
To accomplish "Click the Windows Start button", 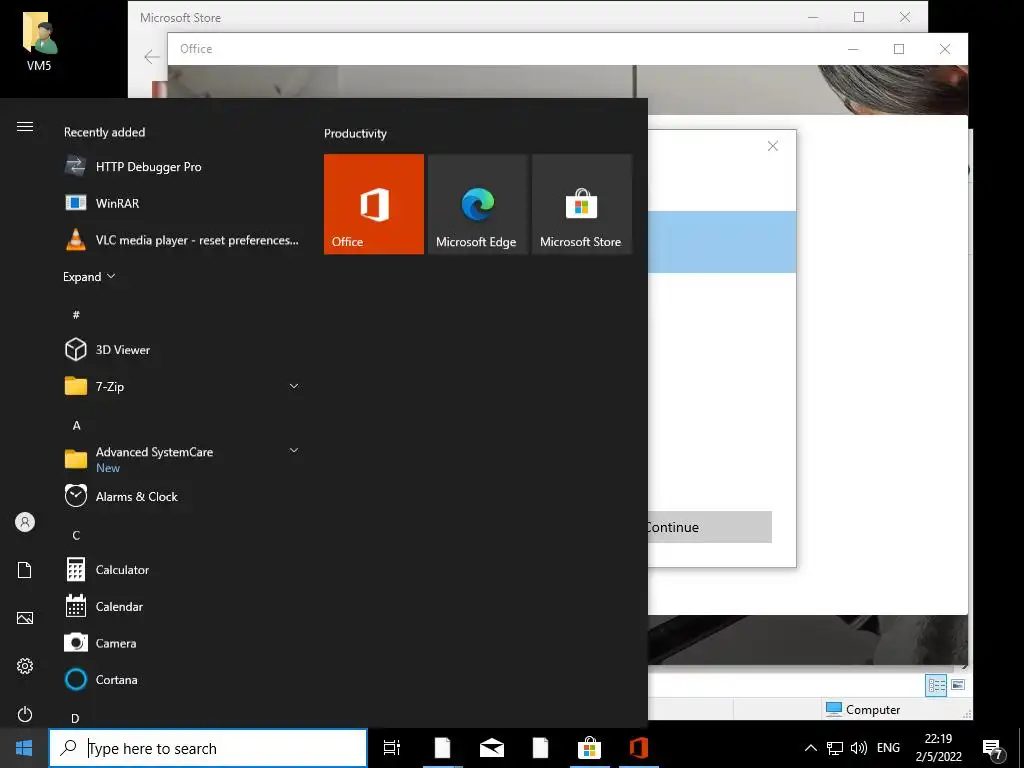I will 24,748.
